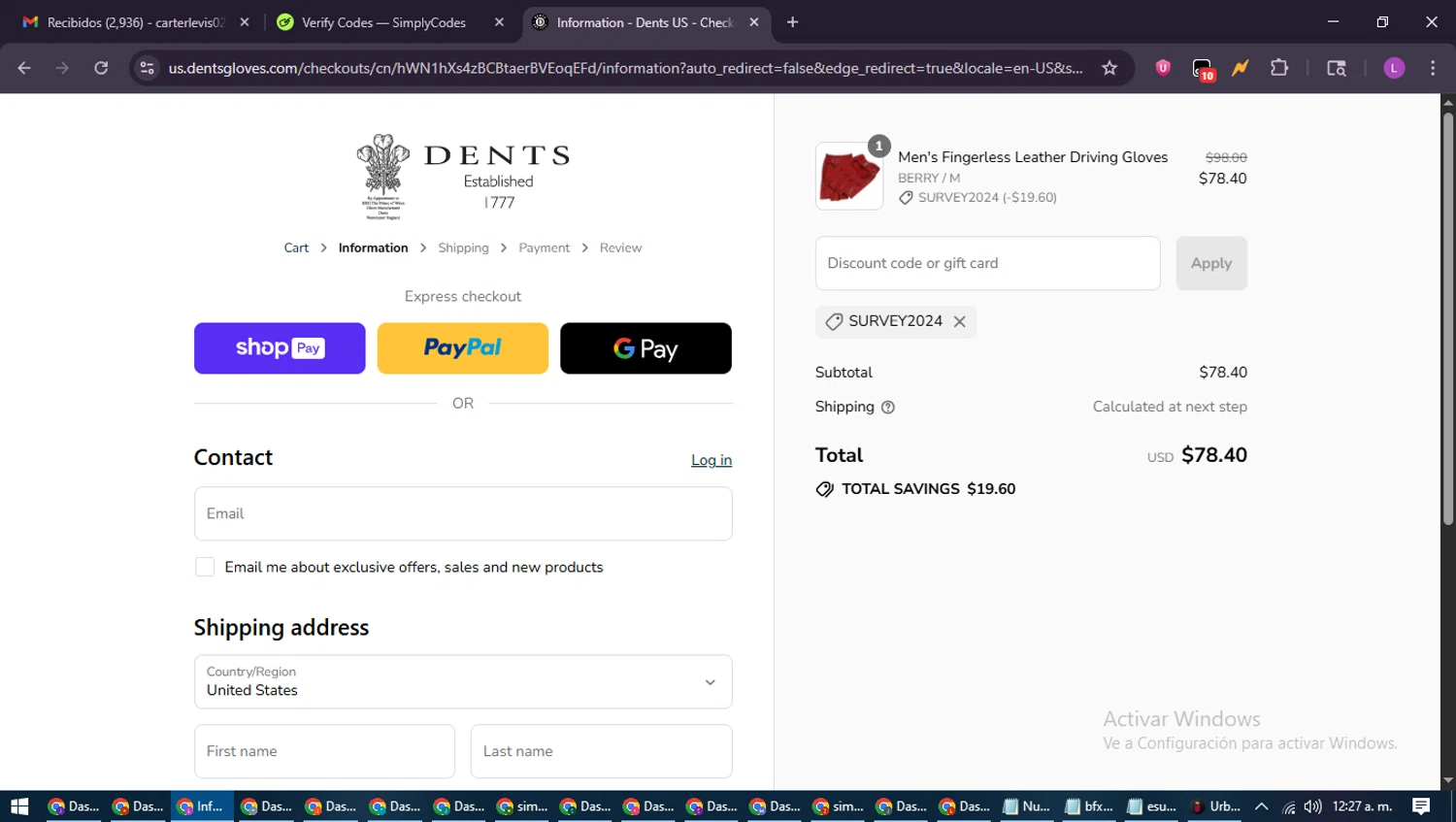Screen dimensions: 1456x822
Task: Click the Information breadcrumb step
Action: click(x=373, y=248)
